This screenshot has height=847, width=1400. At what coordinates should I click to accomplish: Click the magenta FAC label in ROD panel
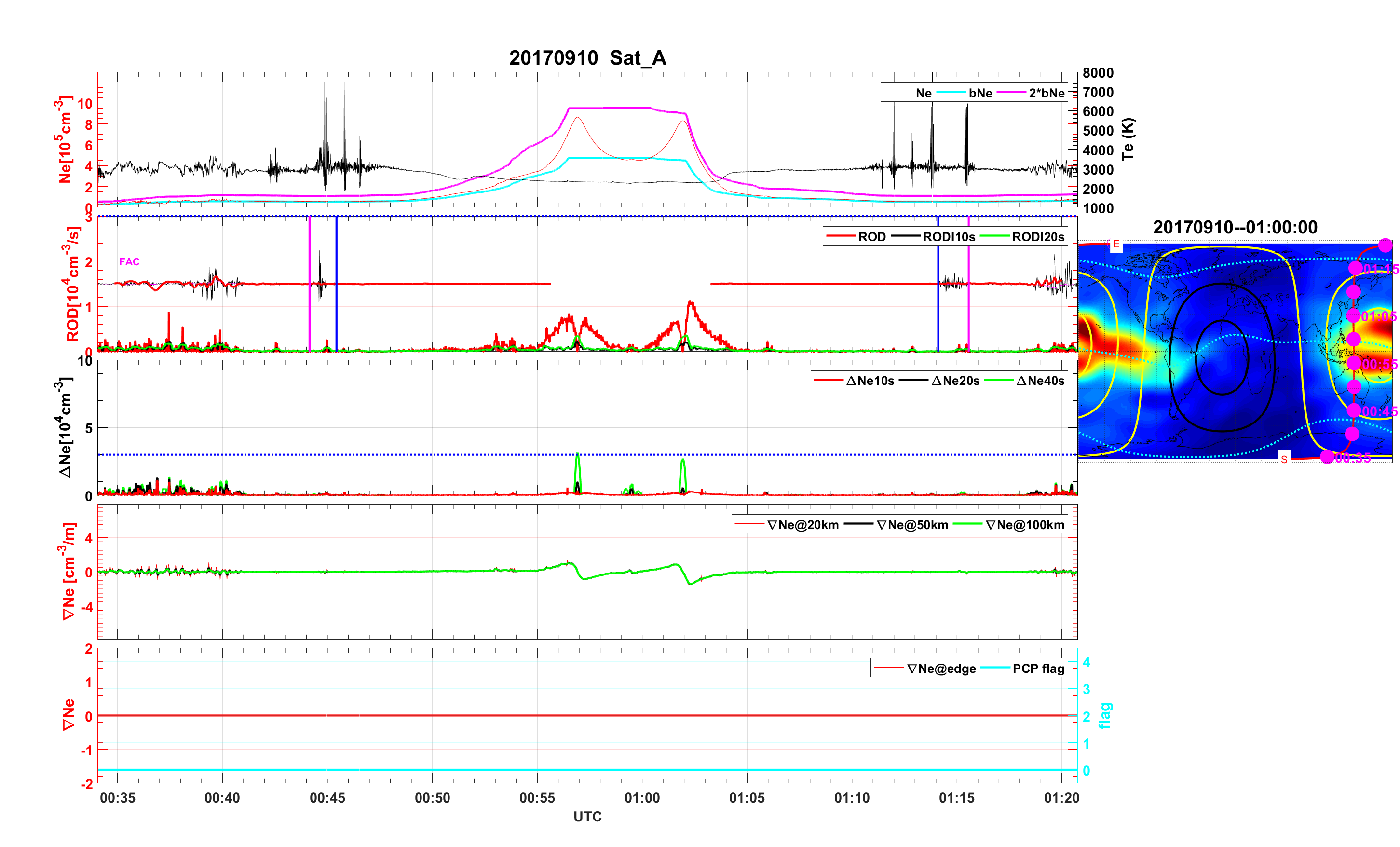click(x=129, y=262)
